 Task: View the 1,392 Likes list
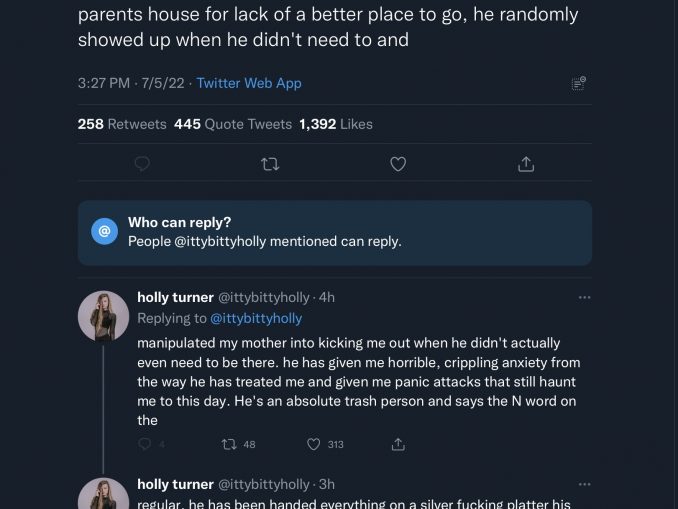point(336,124)
